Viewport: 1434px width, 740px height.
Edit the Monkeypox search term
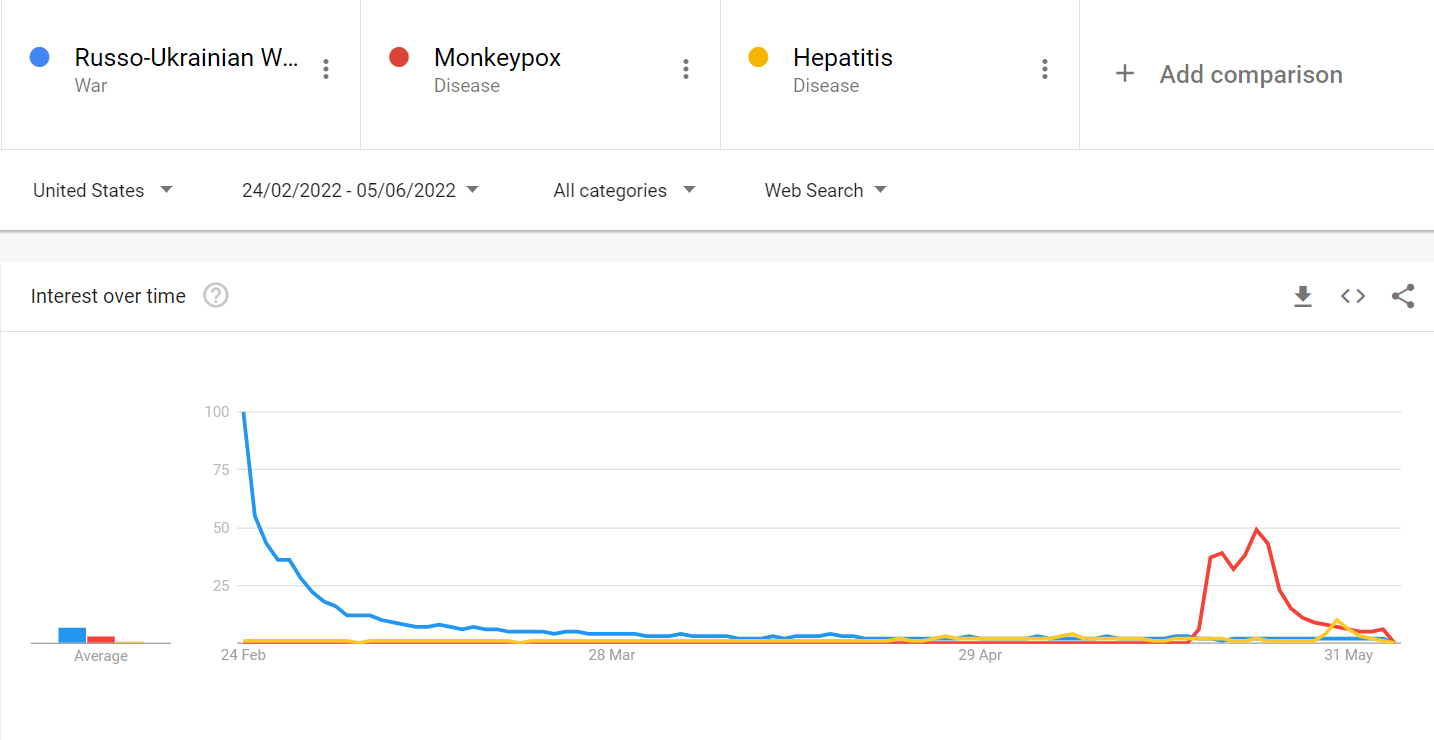pyautogui.click(x=497, y=58)
